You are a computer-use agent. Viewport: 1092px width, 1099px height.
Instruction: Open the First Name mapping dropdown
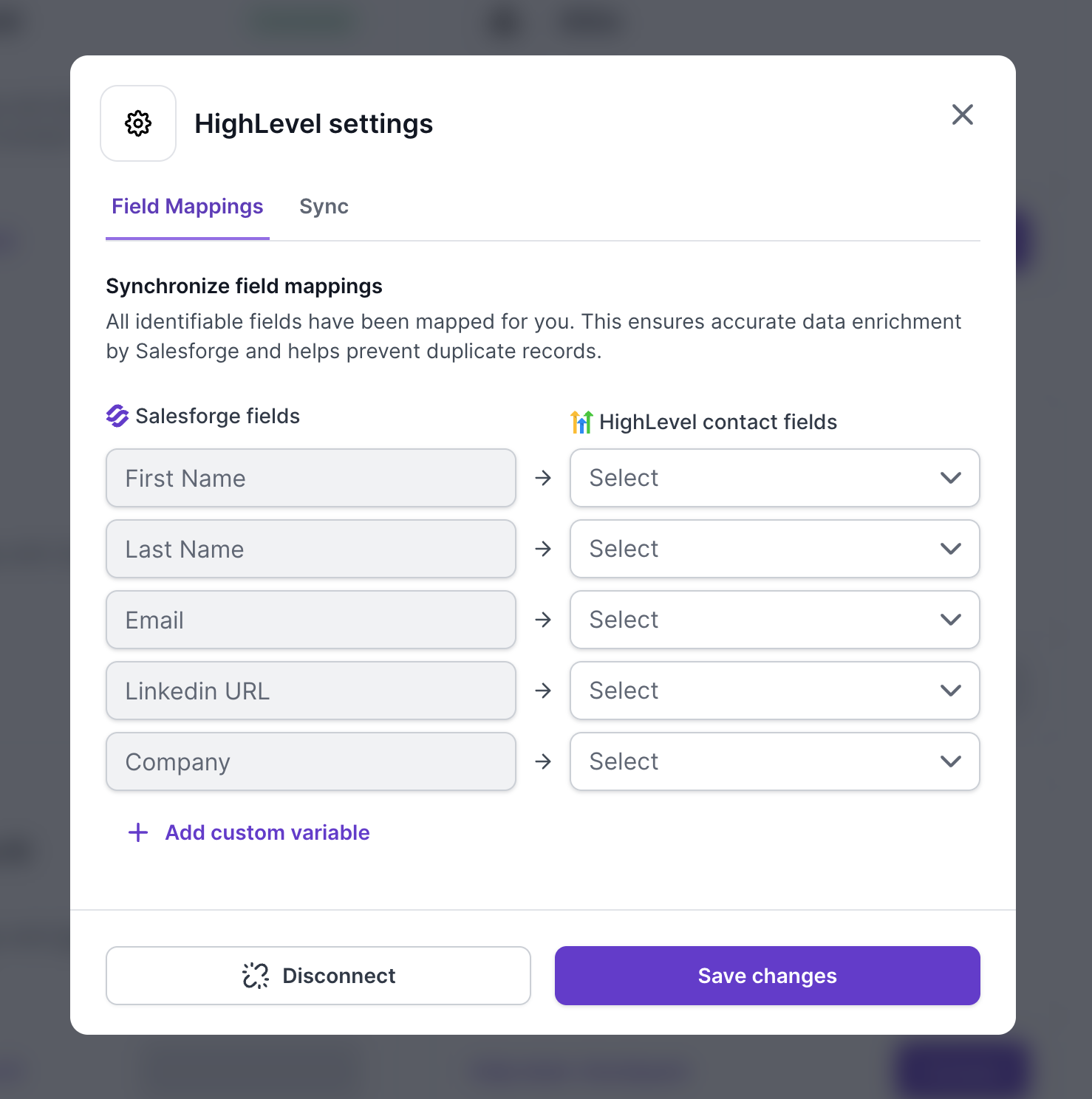click(774, 478)
